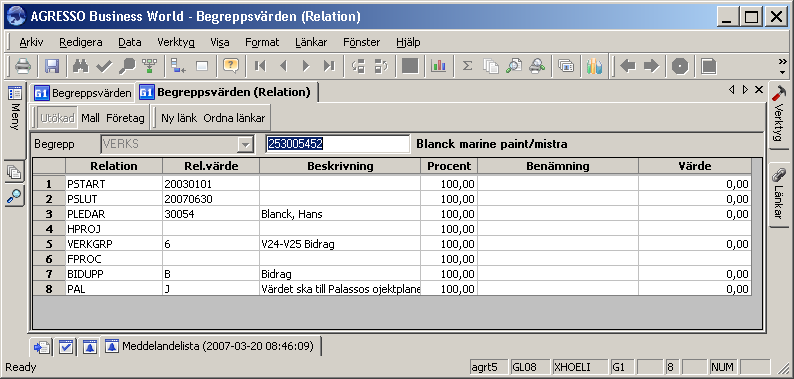Click the field containing 253005452
The image size is (794, 379).
pyautogui.click(x=337, y=144)
